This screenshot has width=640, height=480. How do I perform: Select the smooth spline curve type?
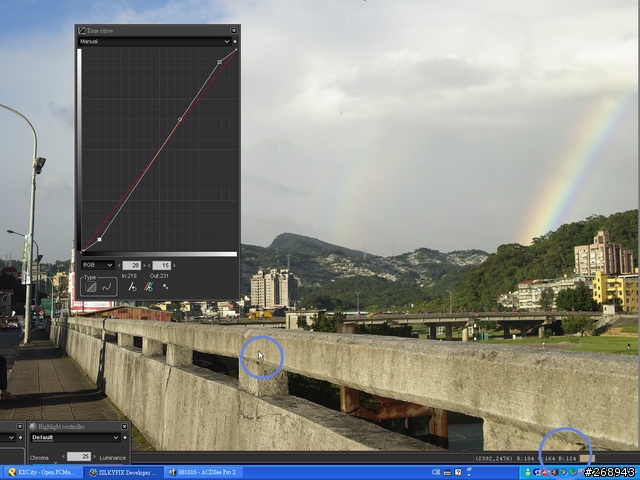pyautogui.click(x=107, y=287)
